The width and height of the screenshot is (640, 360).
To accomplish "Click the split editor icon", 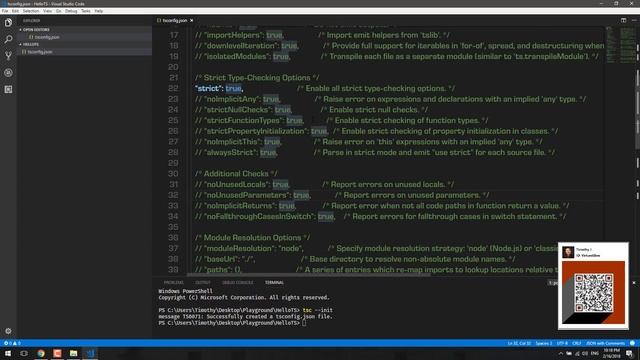I will coord(623,20).
